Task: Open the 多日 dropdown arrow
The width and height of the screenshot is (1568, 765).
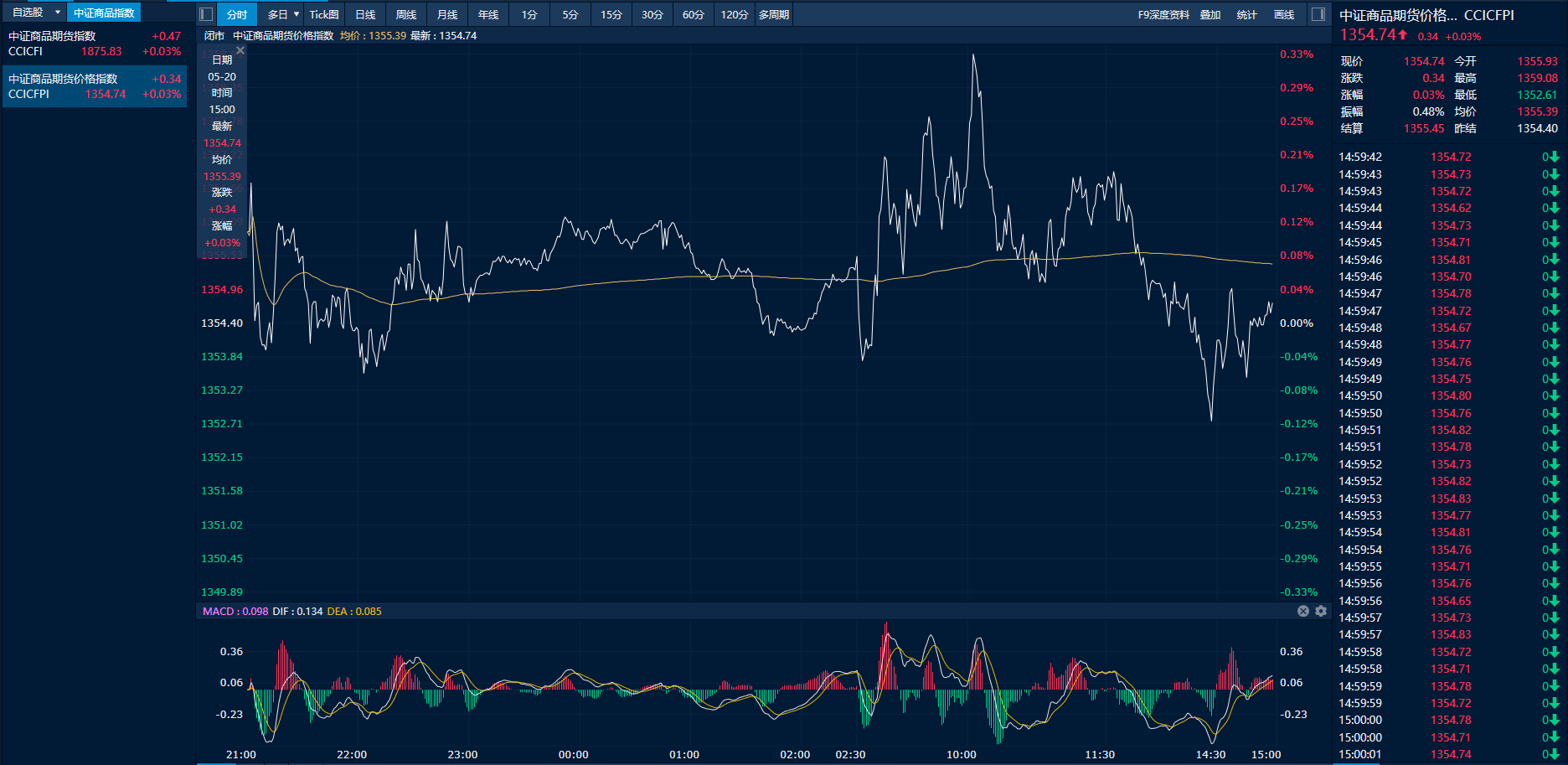Action: (297, 14)
